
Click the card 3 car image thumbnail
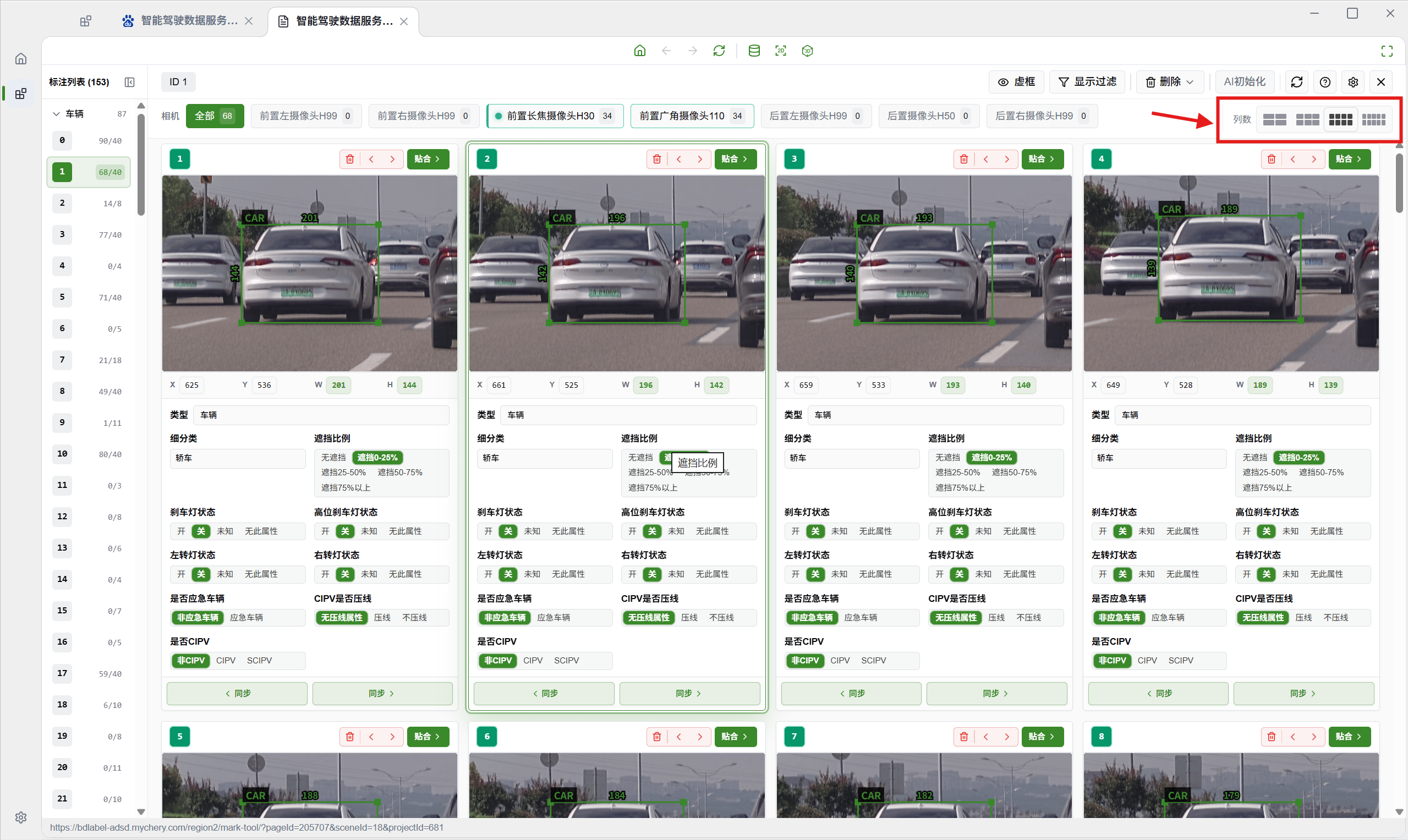[x=924, y=273]
